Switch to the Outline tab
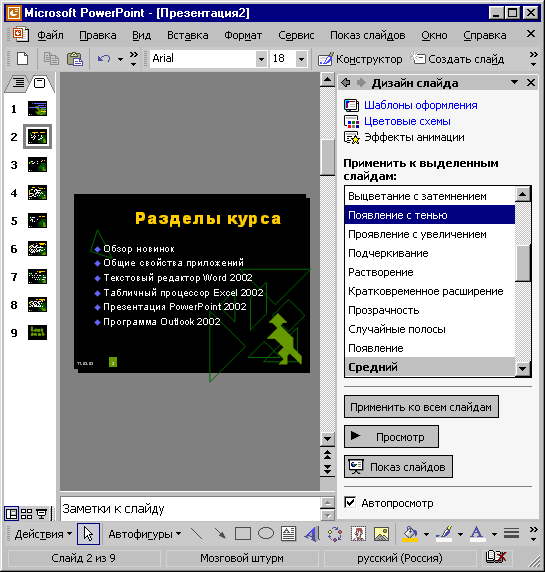Image resolution: width=545 pixels, height=572 pixels. click(18, 83)
